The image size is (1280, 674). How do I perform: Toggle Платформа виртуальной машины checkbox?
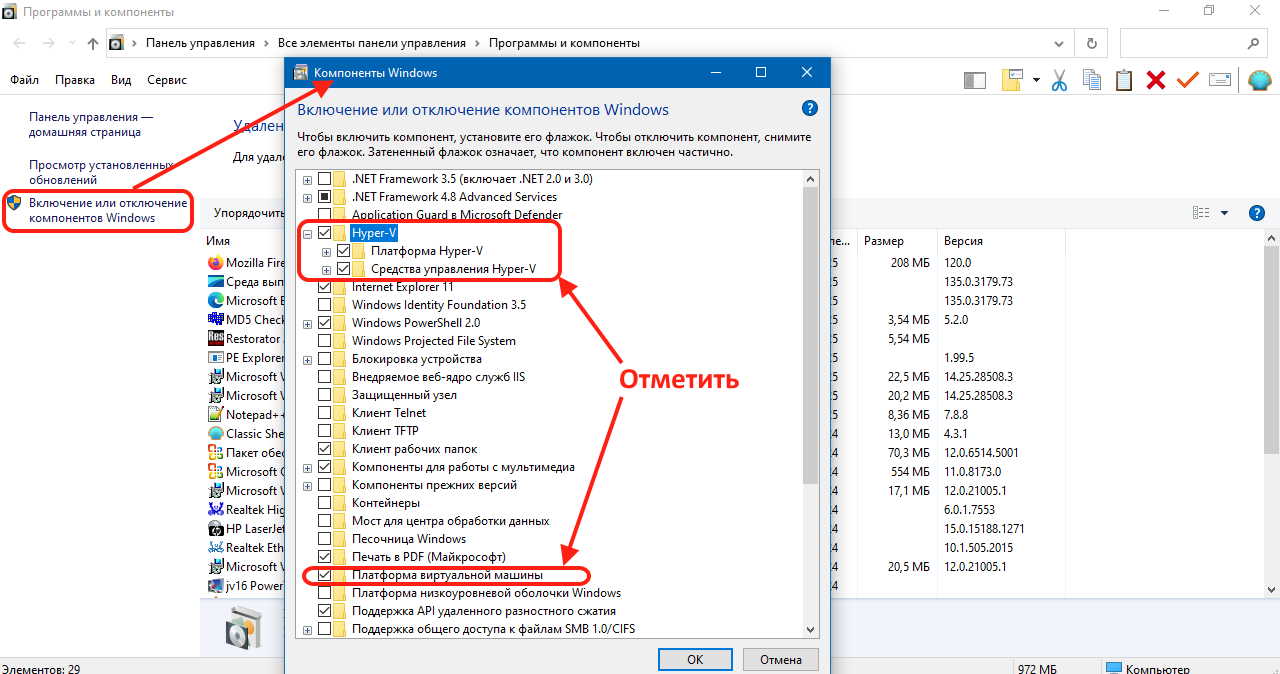tap(324, 575)
